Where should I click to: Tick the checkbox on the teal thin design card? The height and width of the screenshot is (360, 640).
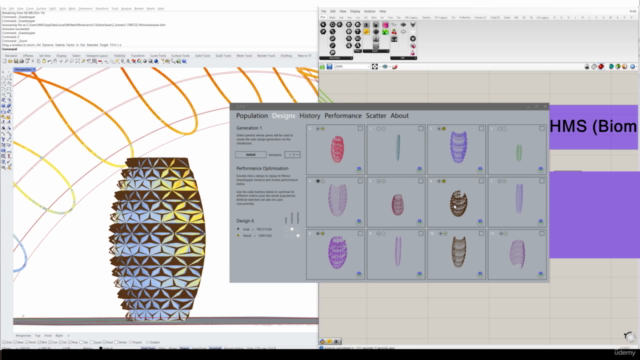tap(420, 129)
